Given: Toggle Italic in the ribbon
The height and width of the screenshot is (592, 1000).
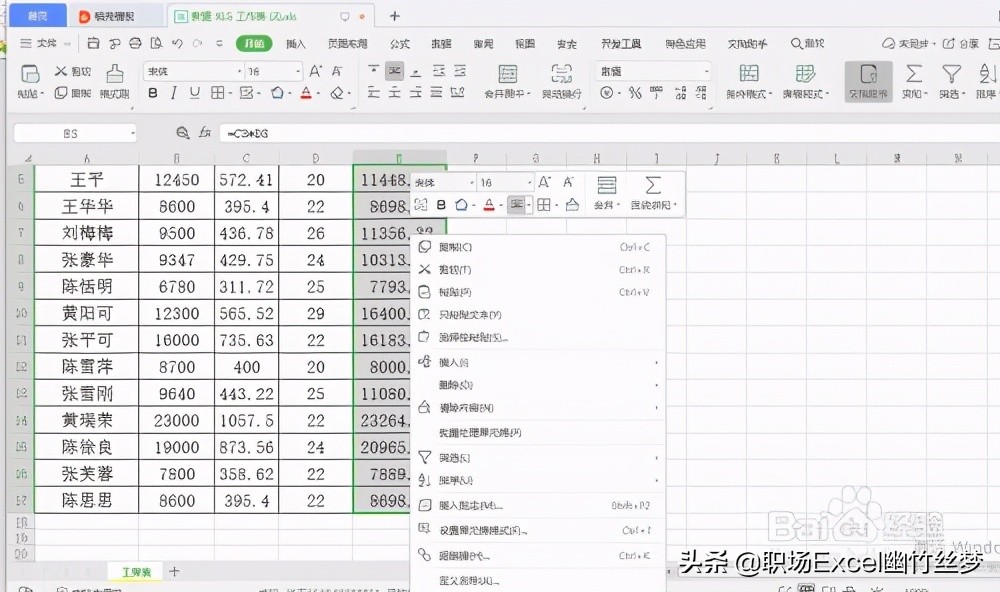Looking at the screenshot, I should [173, 93].
